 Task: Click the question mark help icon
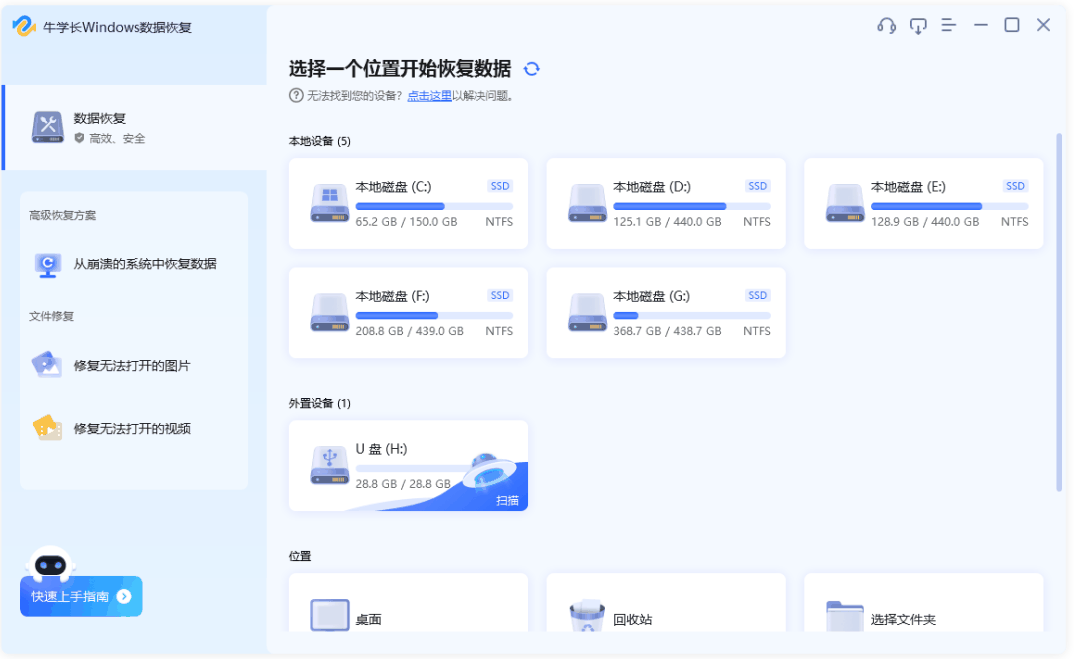[296, 95]
